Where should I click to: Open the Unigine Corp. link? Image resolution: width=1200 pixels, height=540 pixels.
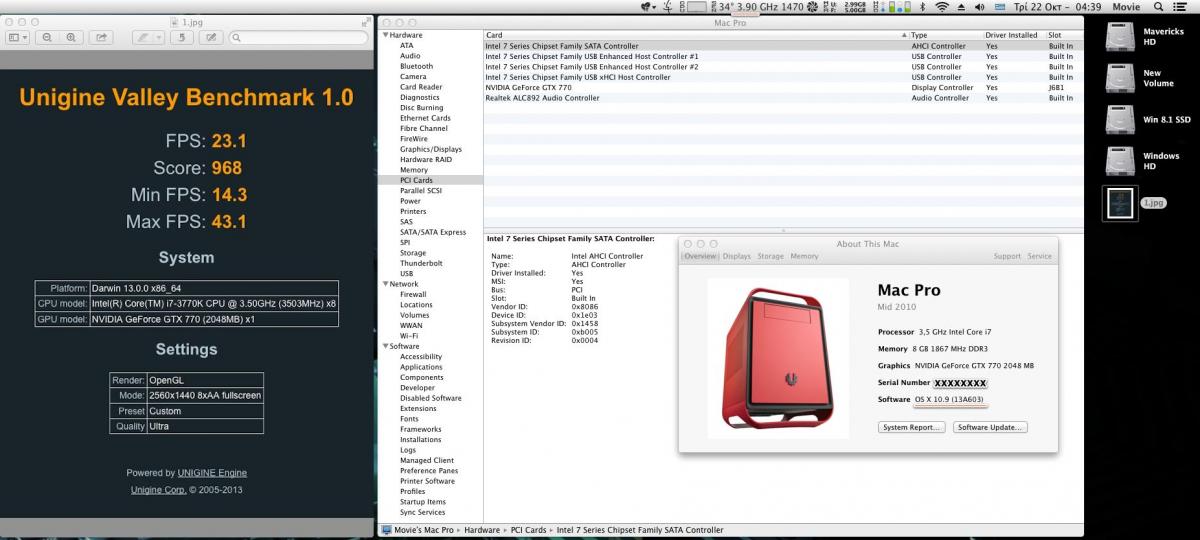coord(158,490)
